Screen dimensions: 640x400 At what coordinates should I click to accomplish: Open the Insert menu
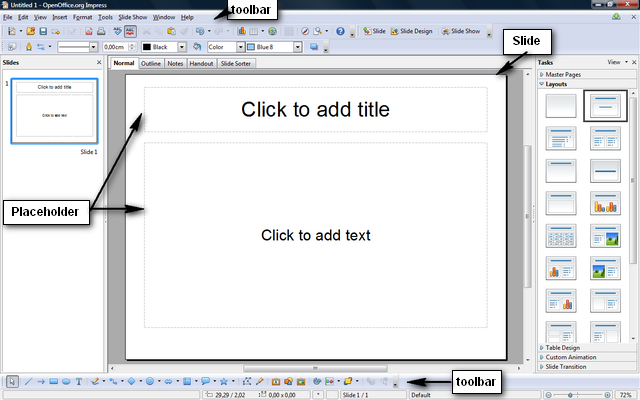60,17
